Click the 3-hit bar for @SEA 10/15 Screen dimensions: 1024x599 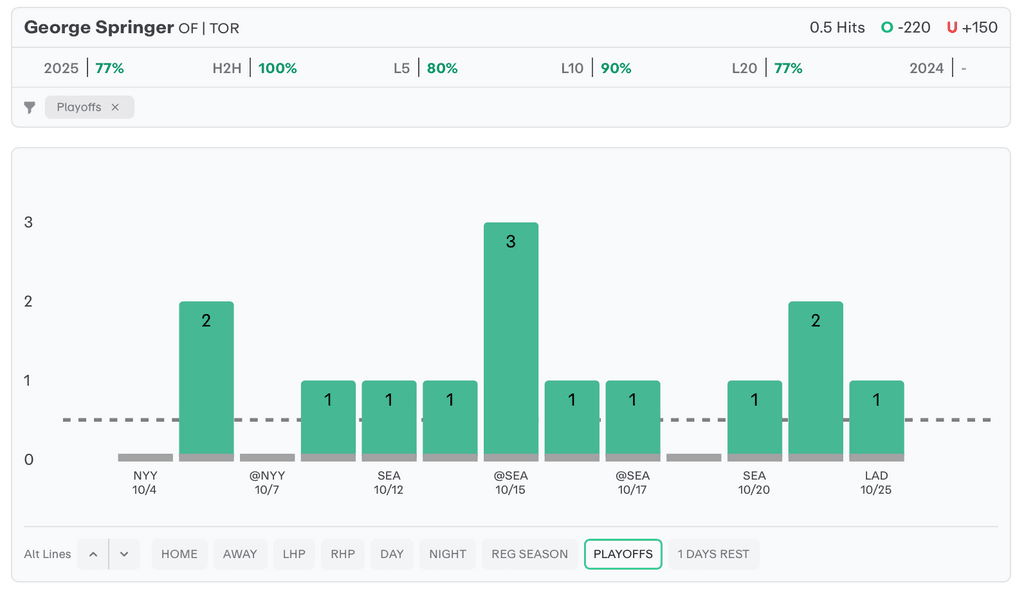[x=511, y=340]
